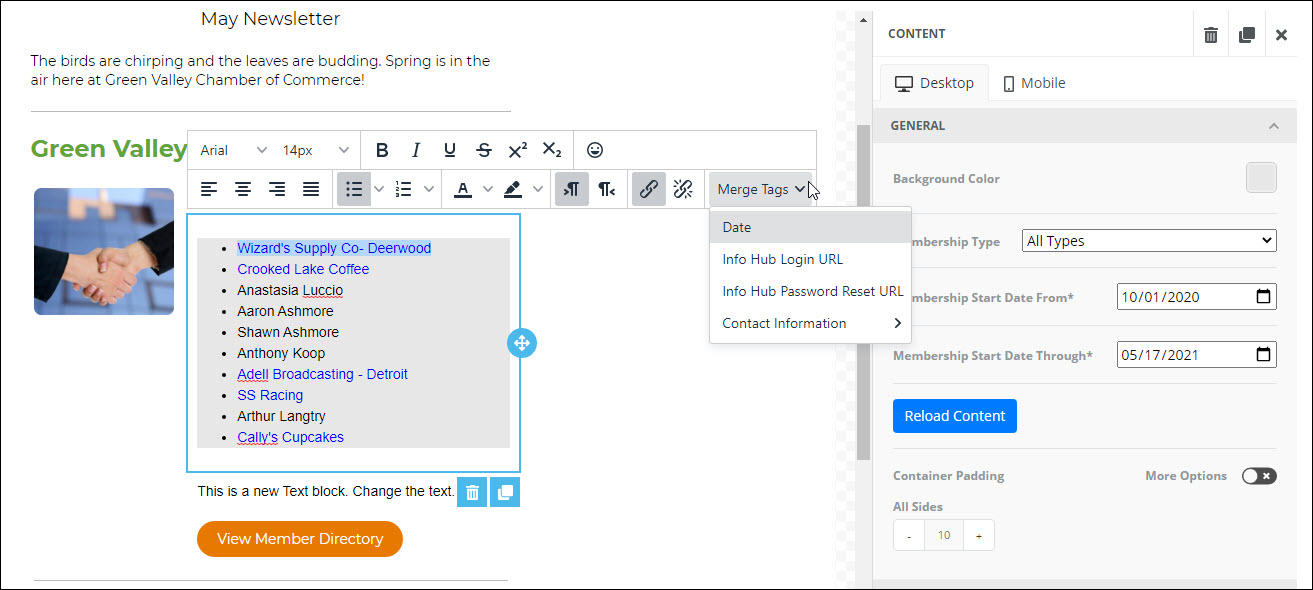This screenshot has width=1313, height=590.
Task: Delete content using the panel trash icon
Action: (x=1211, y=35)
